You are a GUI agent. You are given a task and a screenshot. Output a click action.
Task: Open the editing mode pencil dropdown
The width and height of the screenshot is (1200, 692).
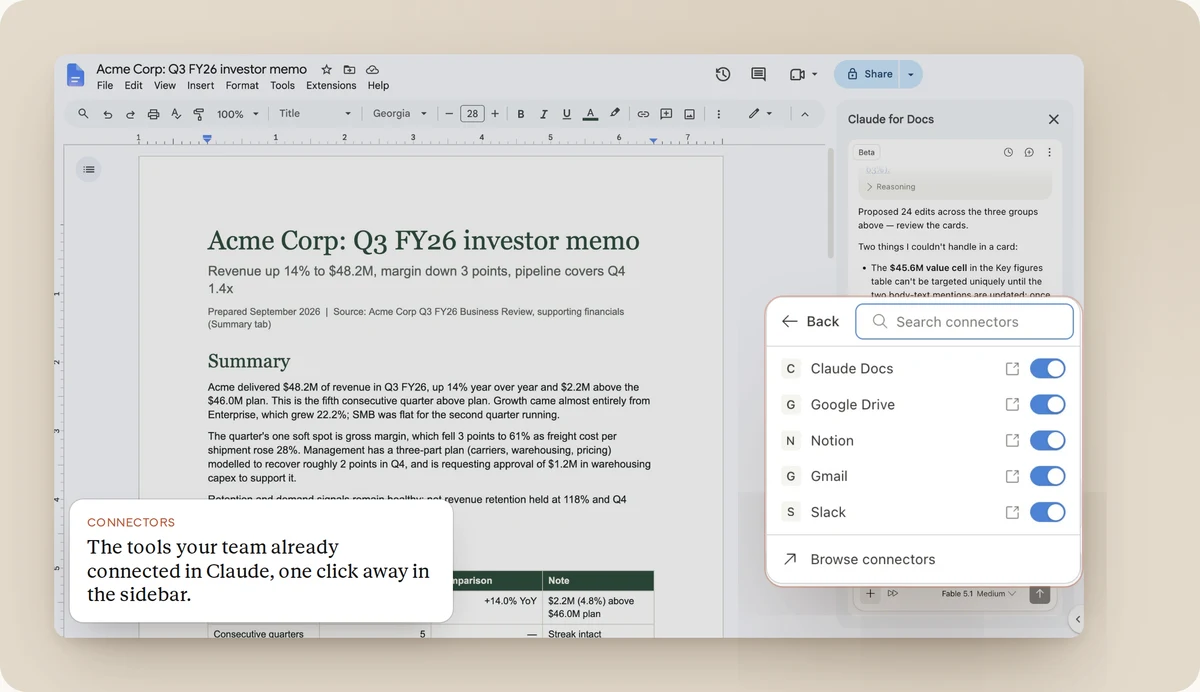click(760, 114)
